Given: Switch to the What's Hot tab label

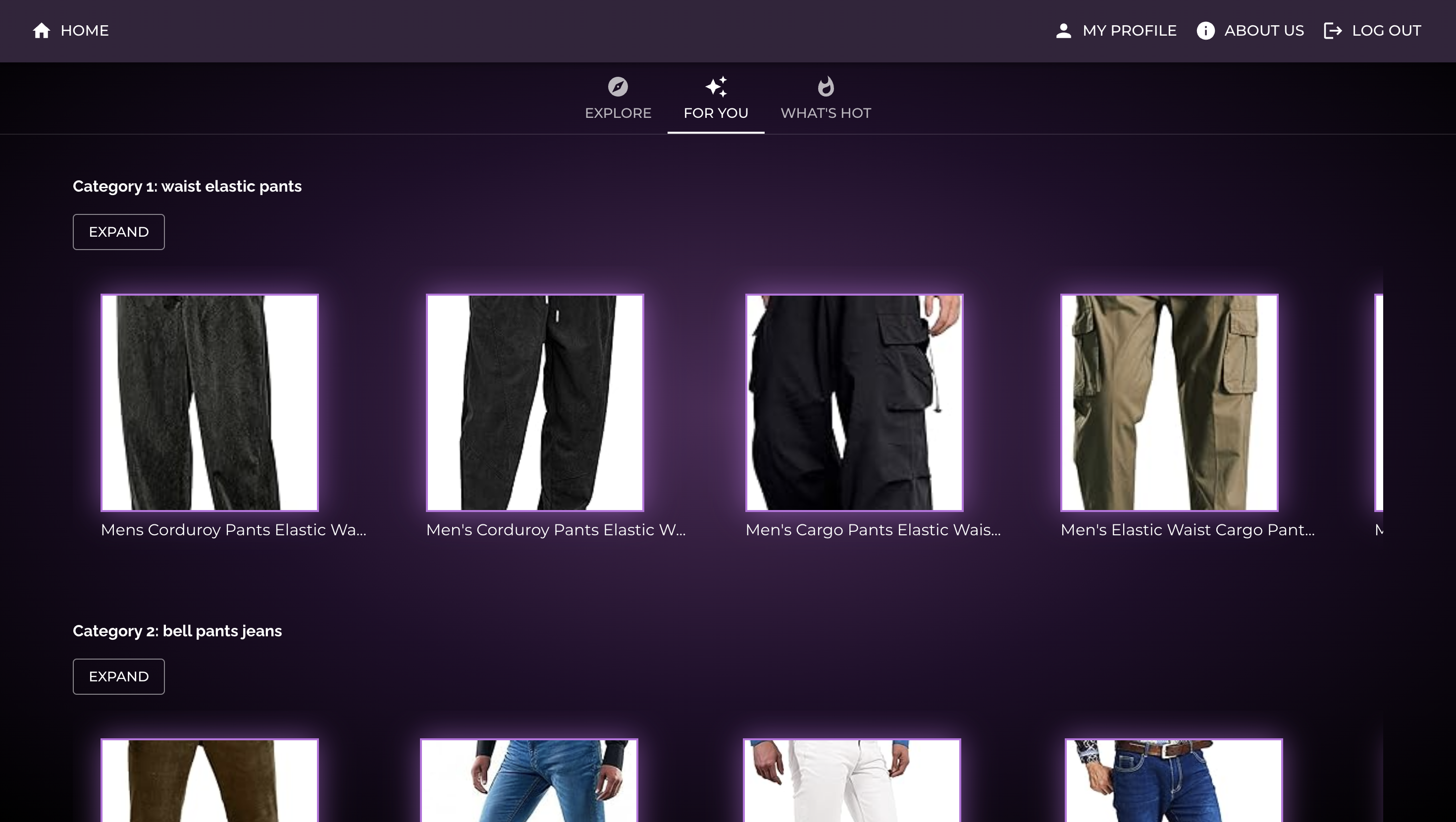Looking at the screenshot, I should click(825, 113).
